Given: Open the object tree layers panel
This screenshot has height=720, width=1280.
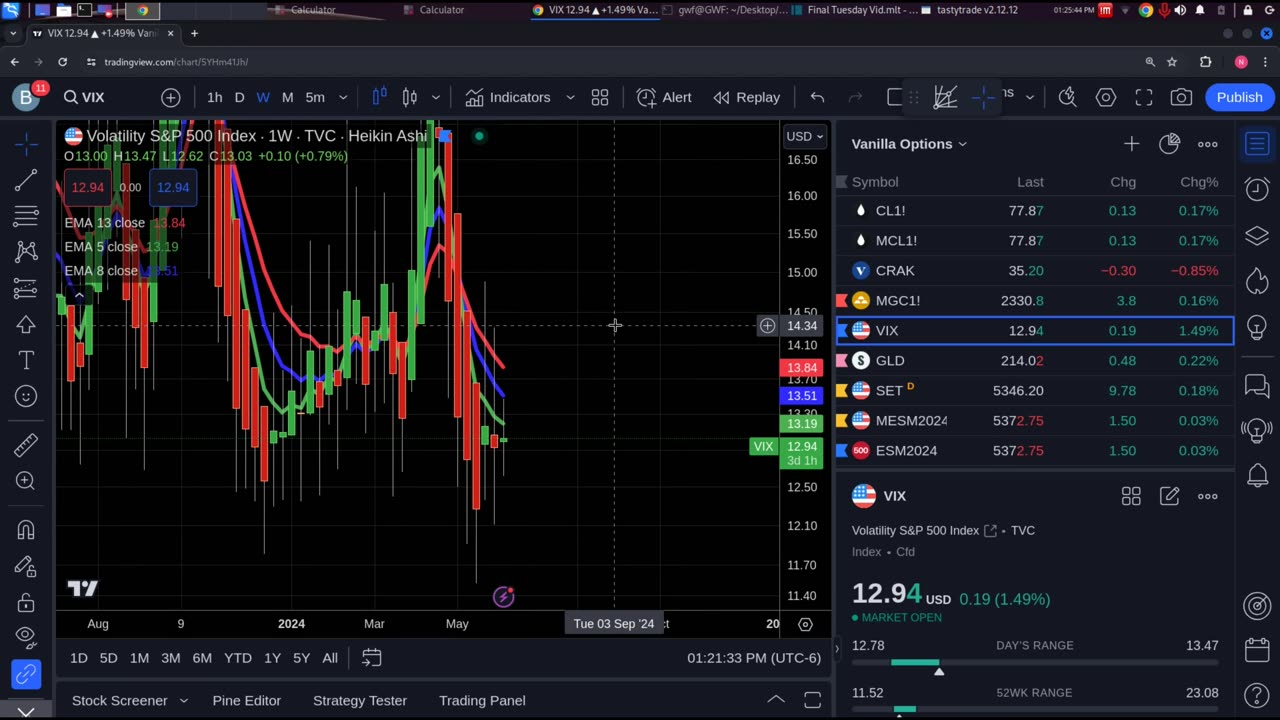Looking at the screenshot, I should 1257,236.
